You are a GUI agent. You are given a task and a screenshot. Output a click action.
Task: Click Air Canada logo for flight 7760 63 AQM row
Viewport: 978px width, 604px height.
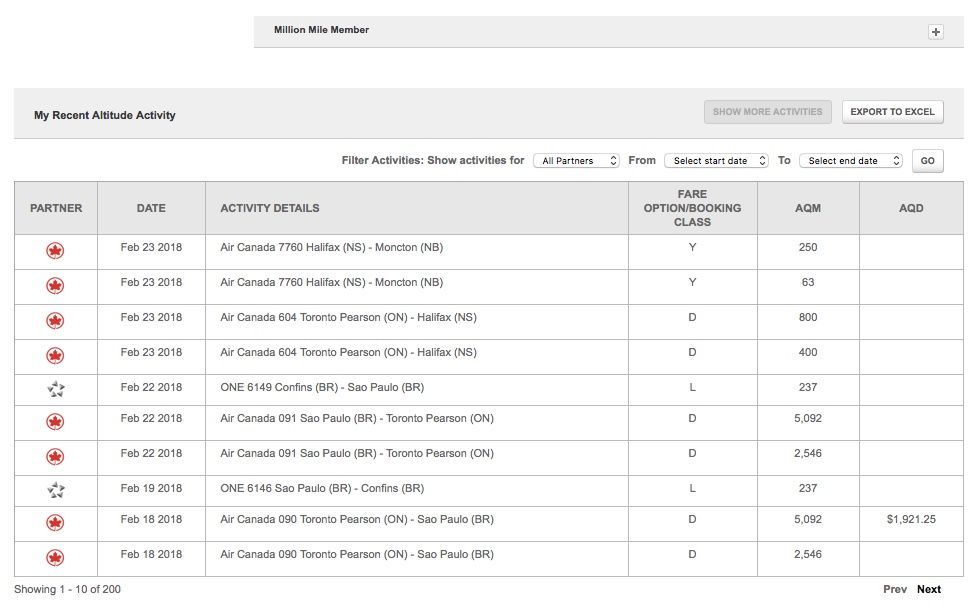point(56,286)
